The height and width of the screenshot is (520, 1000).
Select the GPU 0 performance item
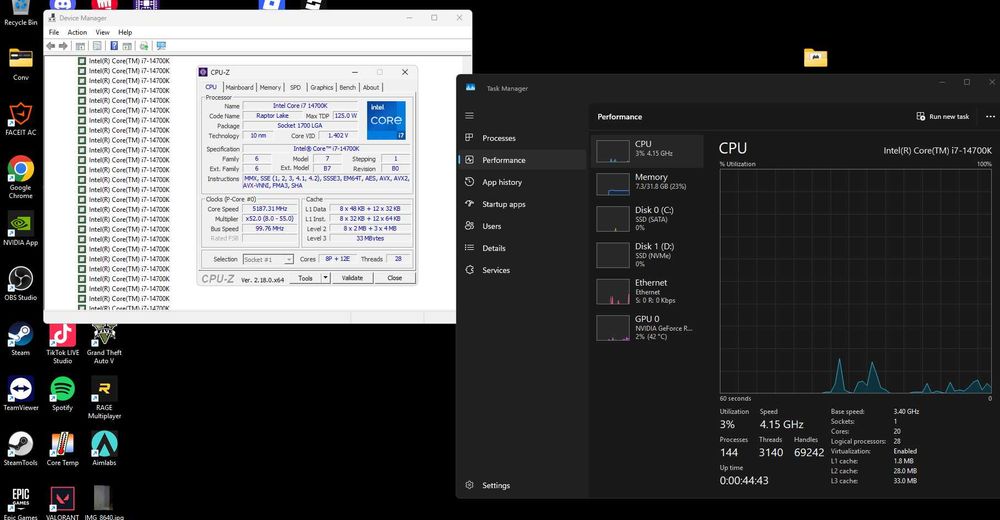point(647,327)
